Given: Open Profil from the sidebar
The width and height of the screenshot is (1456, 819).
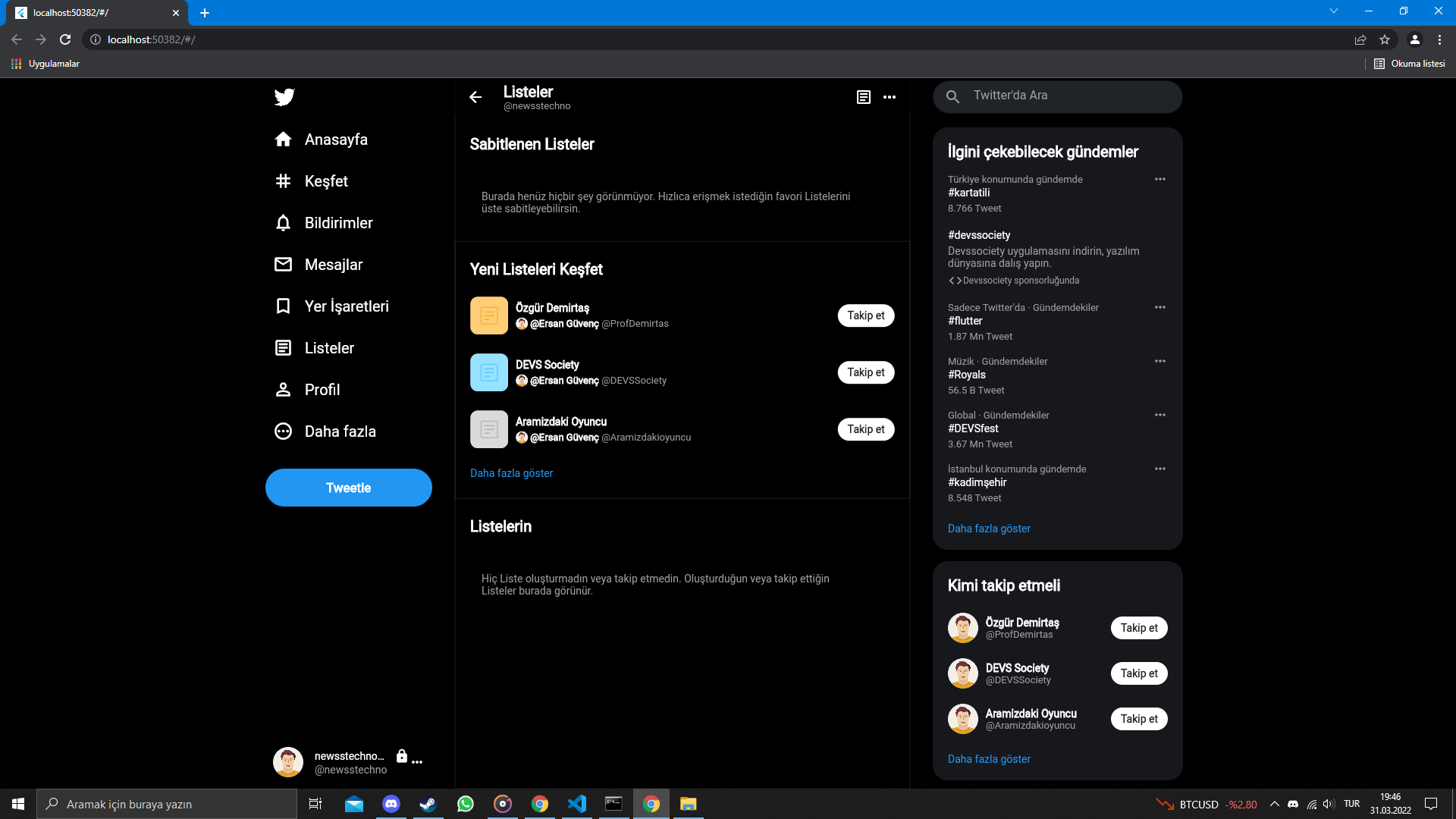Looking at the screenshot, I should tap(307, 390).
